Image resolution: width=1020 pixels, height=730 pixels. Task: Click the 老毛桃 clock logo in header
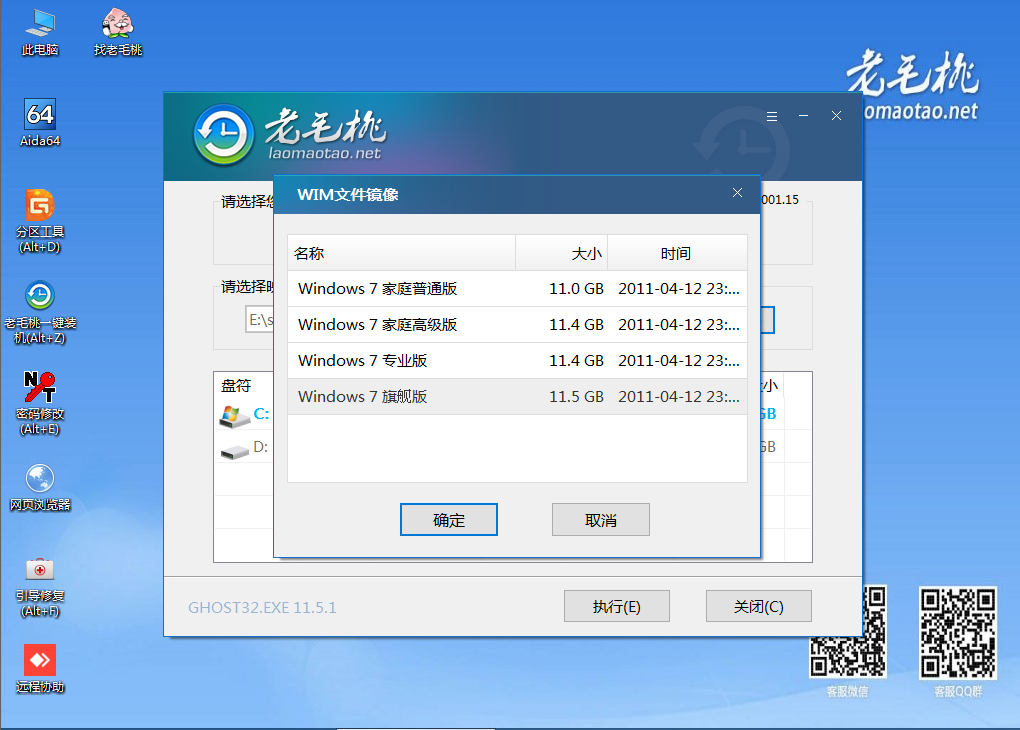223,135
